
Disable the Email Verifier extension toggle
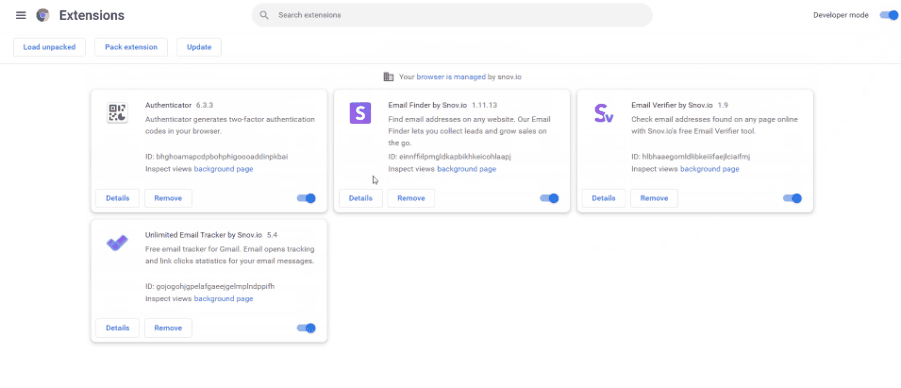792,198
